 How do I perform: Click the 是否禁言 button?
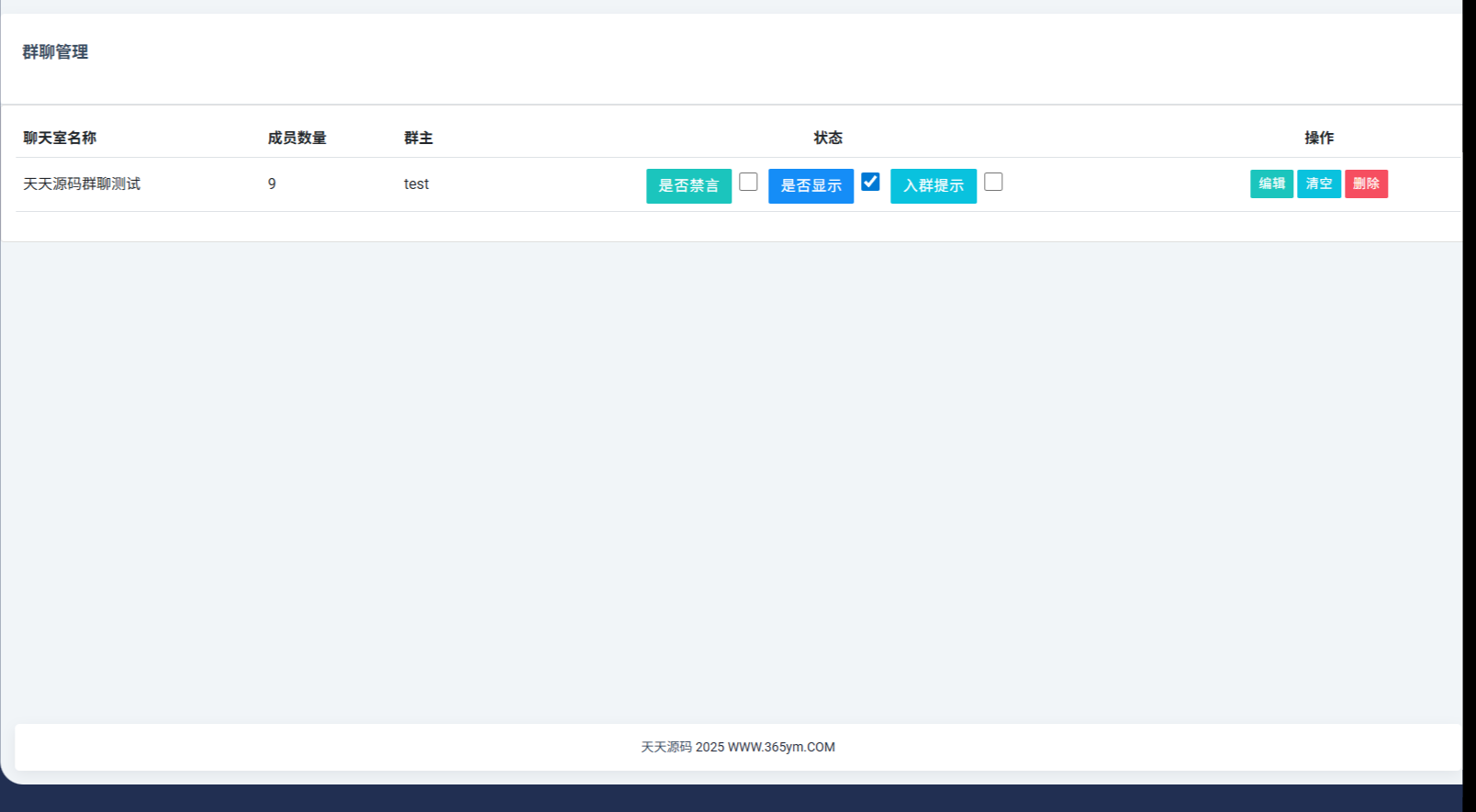pyautogui.click(x=688, y=185)
